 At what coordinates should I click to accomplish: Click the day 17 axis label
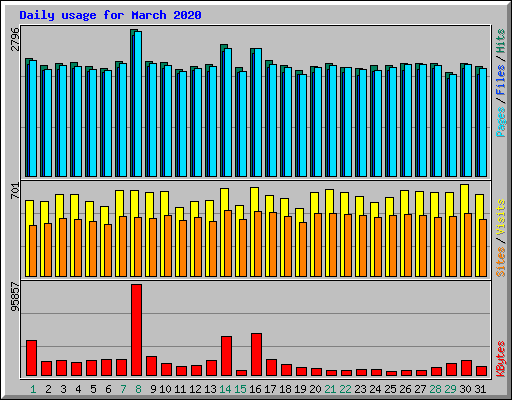[x=270, y=389]
